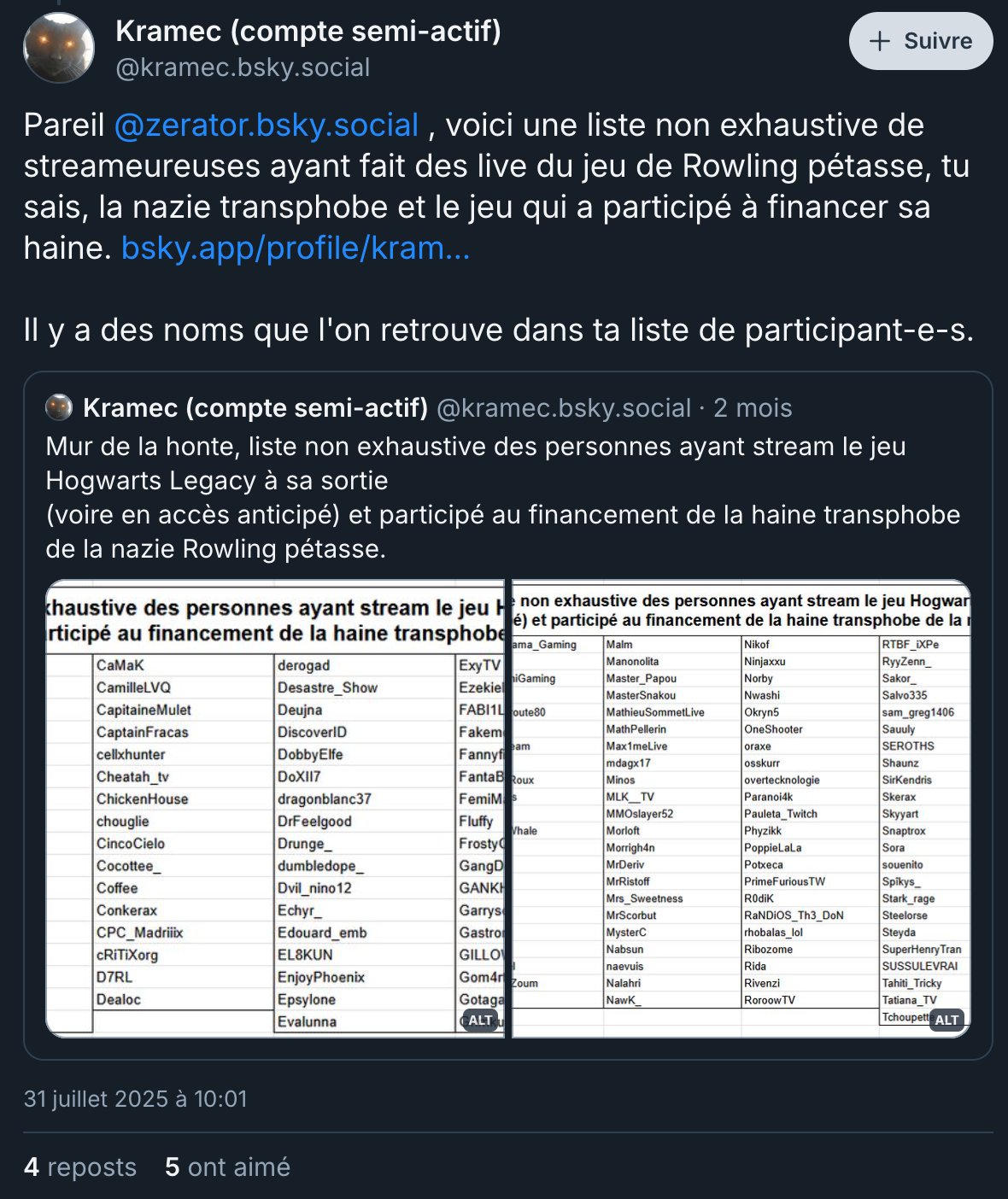
Task: Enlarge the right spreadsheet image listing Malm
Action: point(741,811)
